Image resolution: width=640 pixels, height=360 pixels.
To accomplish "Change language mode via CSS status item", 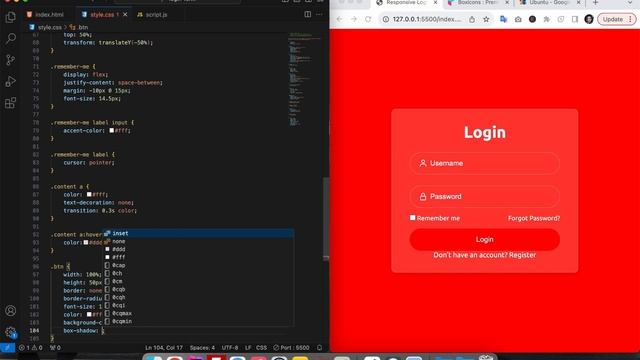I will (262, 348).
